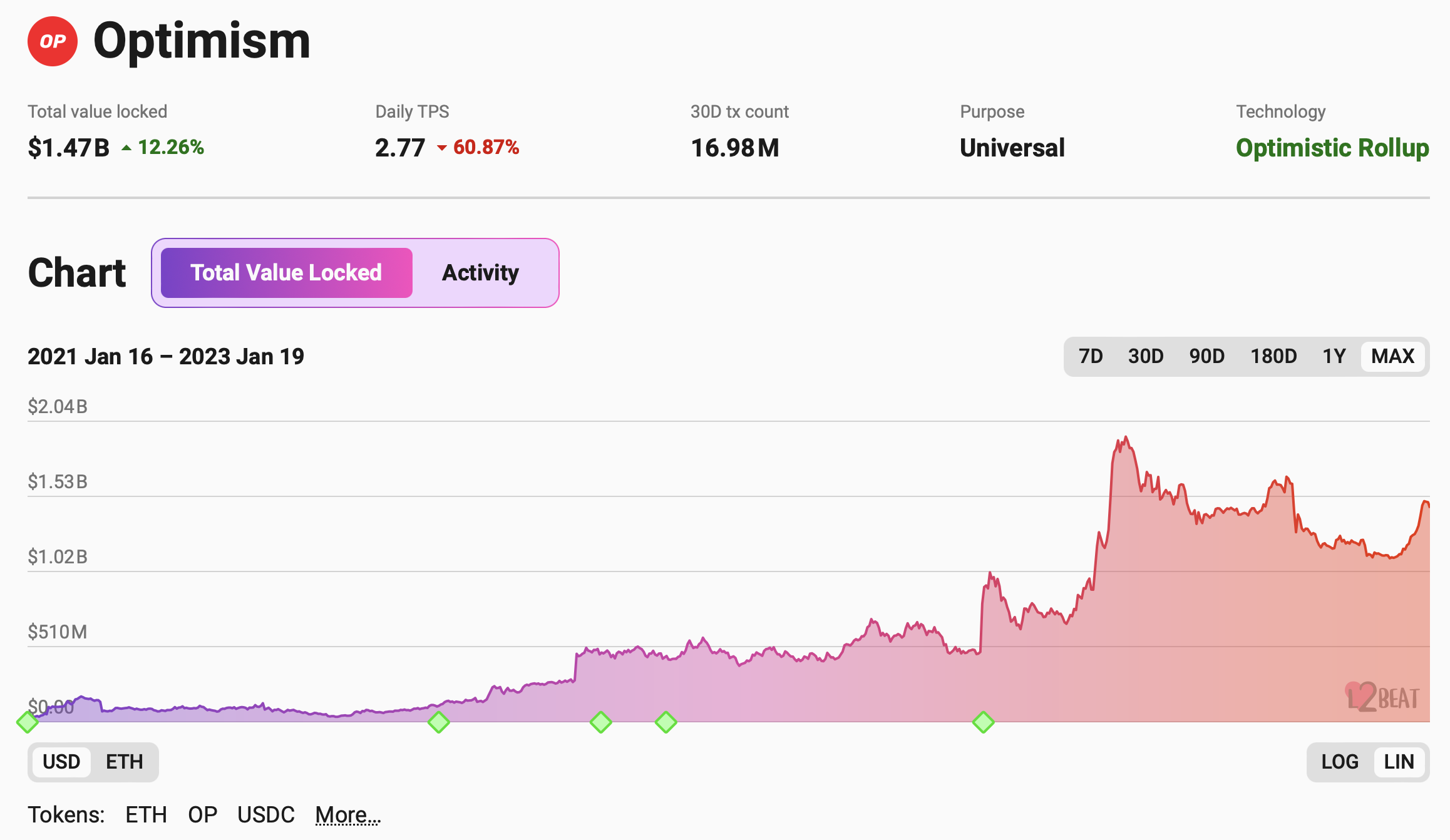Viewport: 1450px width, 840px height.
Task: Click the $1.53B axis label
Action: pyautogui.click(x=58, y=482)
